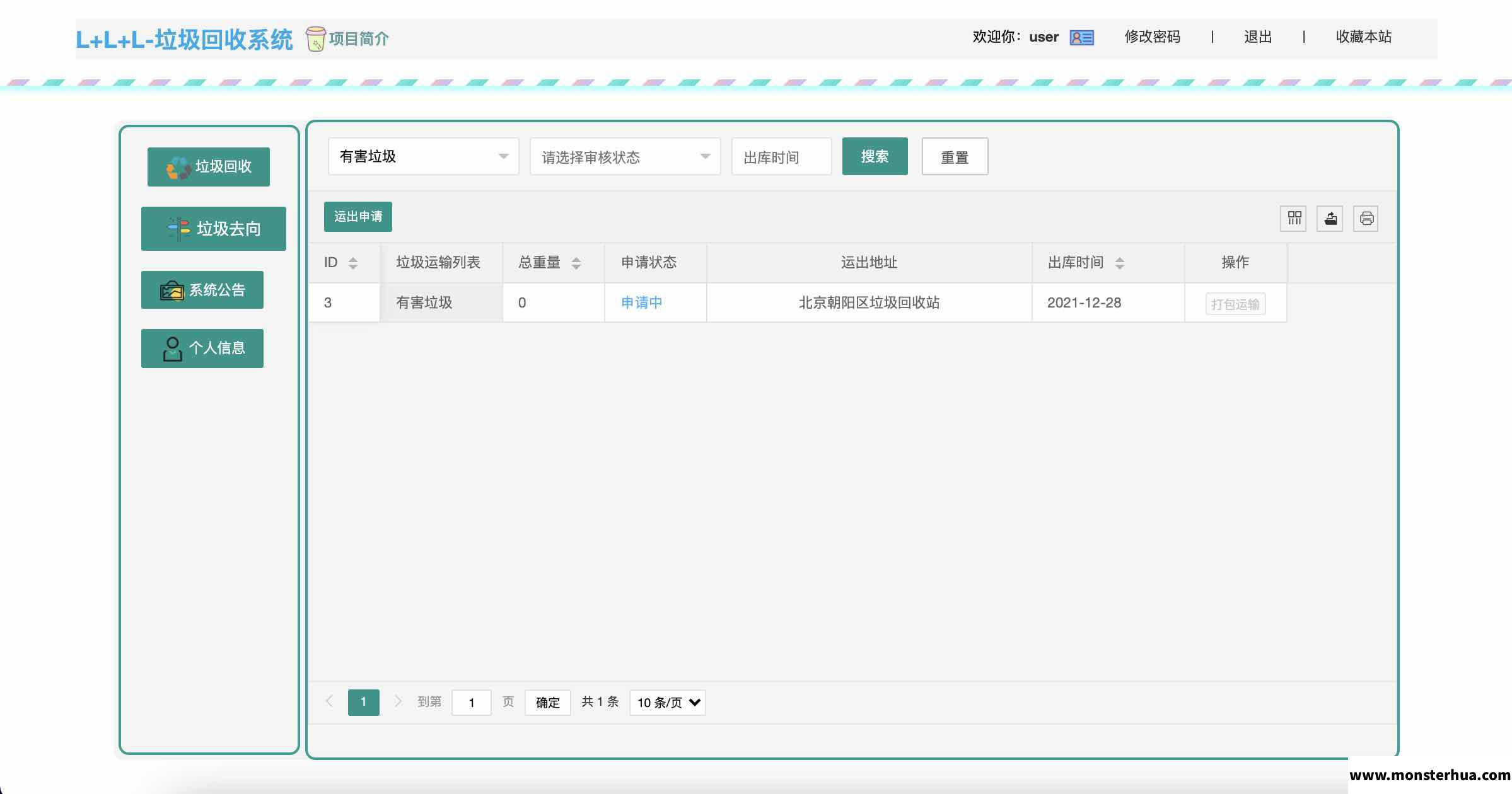Image resolution: width=1512 pixels, height=794 pixels.
Task: Click the 运出地址 column header
Action: click(x=869, y=263)
